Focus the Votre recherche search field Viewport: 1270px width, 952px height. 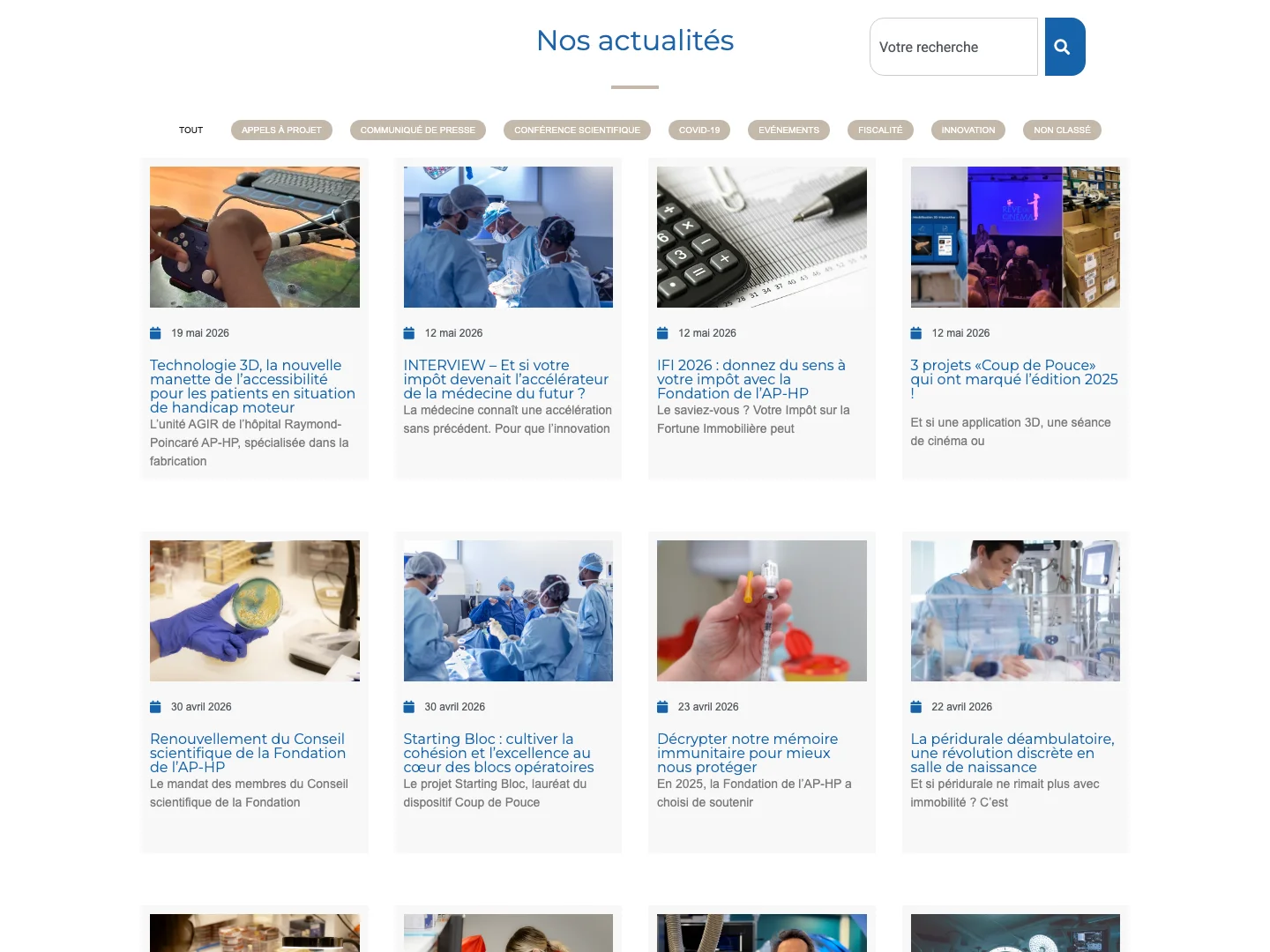tap(953, 47)
